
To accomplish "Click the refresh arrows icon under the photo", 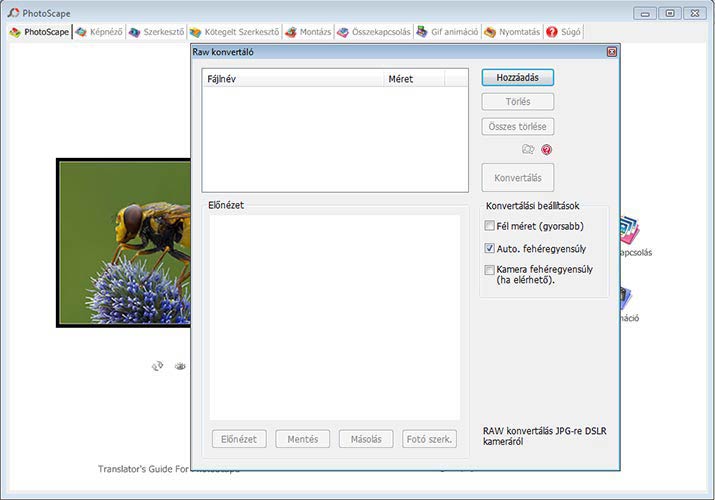I will [157, 366].
